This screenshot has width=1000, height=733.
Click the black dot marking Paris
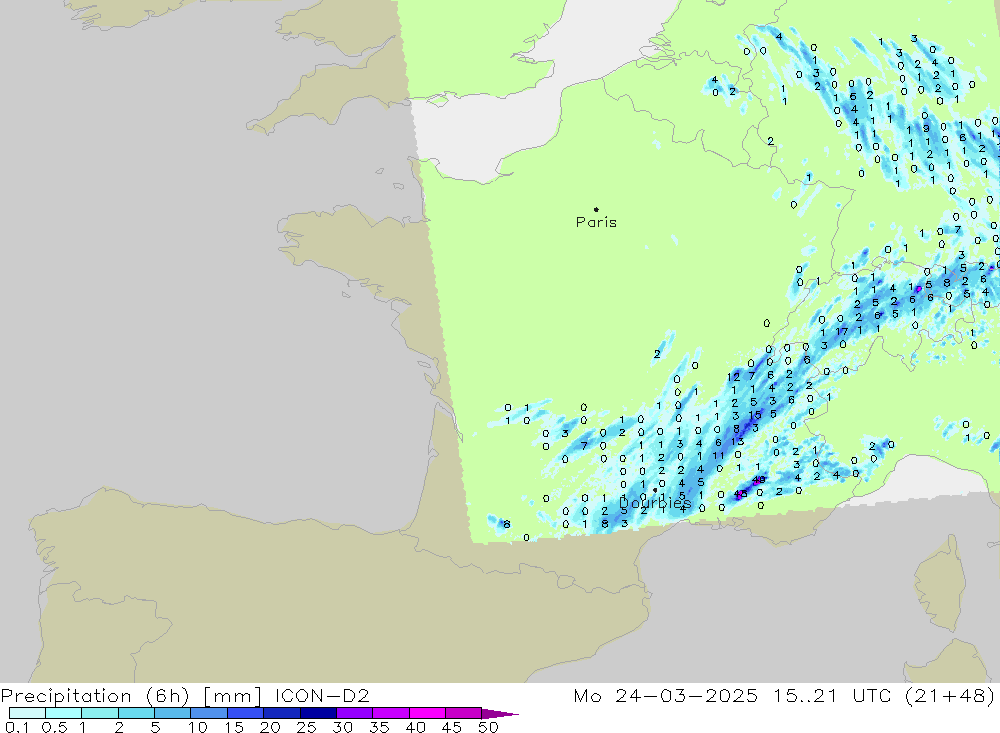pos(596,209)
